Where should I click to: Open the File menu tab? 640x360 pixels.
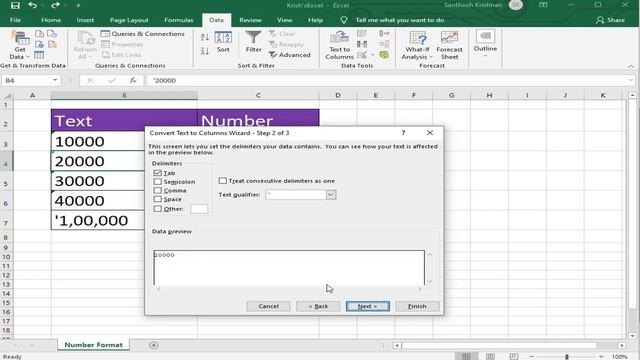[x=15, y=20]
